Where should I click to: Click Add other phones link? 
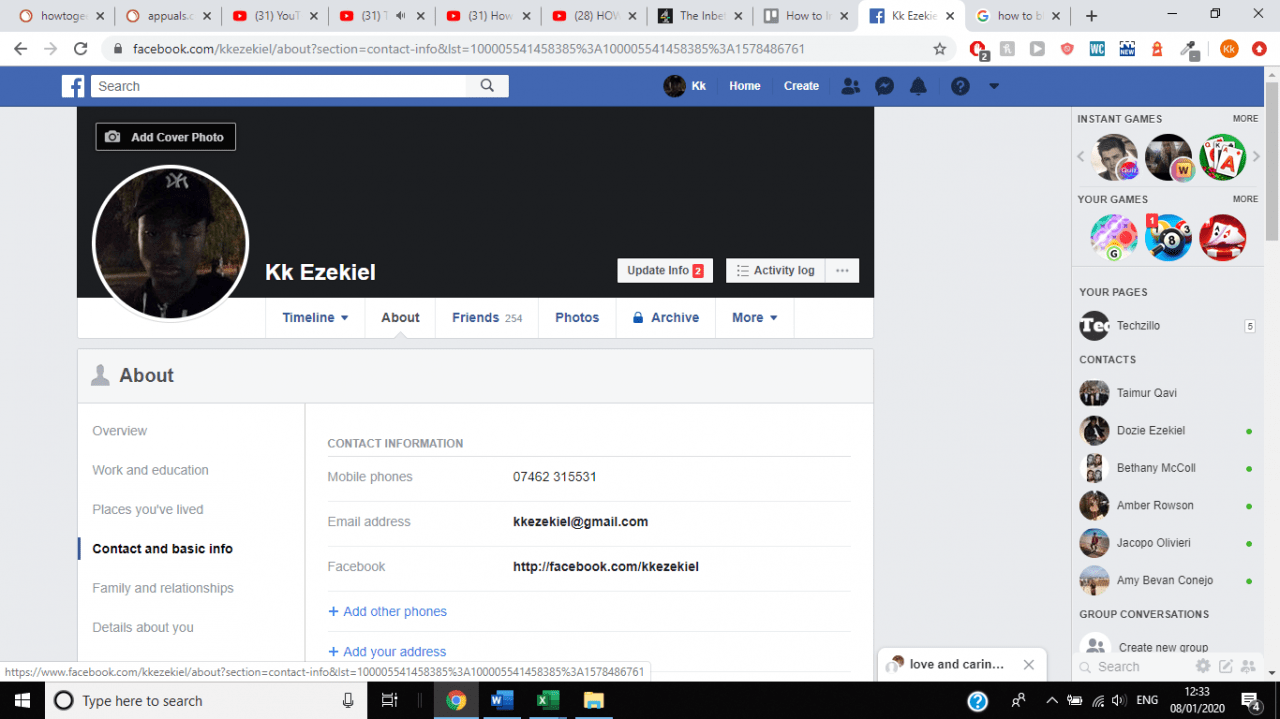click(x=387, y=611)
